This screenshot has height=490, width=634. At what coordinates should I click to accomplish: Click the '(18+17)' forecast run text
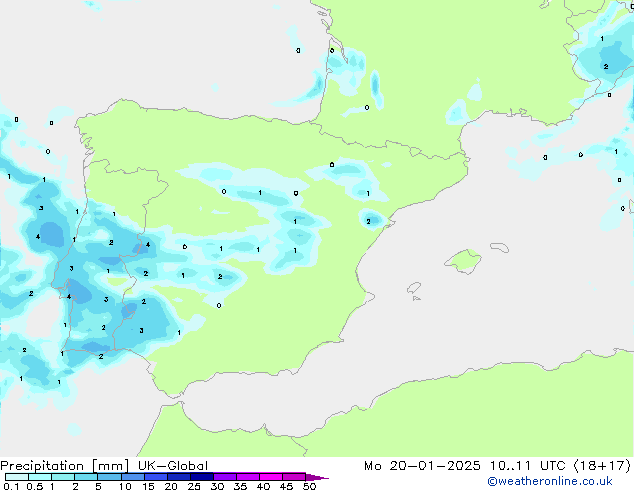(602, 466)
